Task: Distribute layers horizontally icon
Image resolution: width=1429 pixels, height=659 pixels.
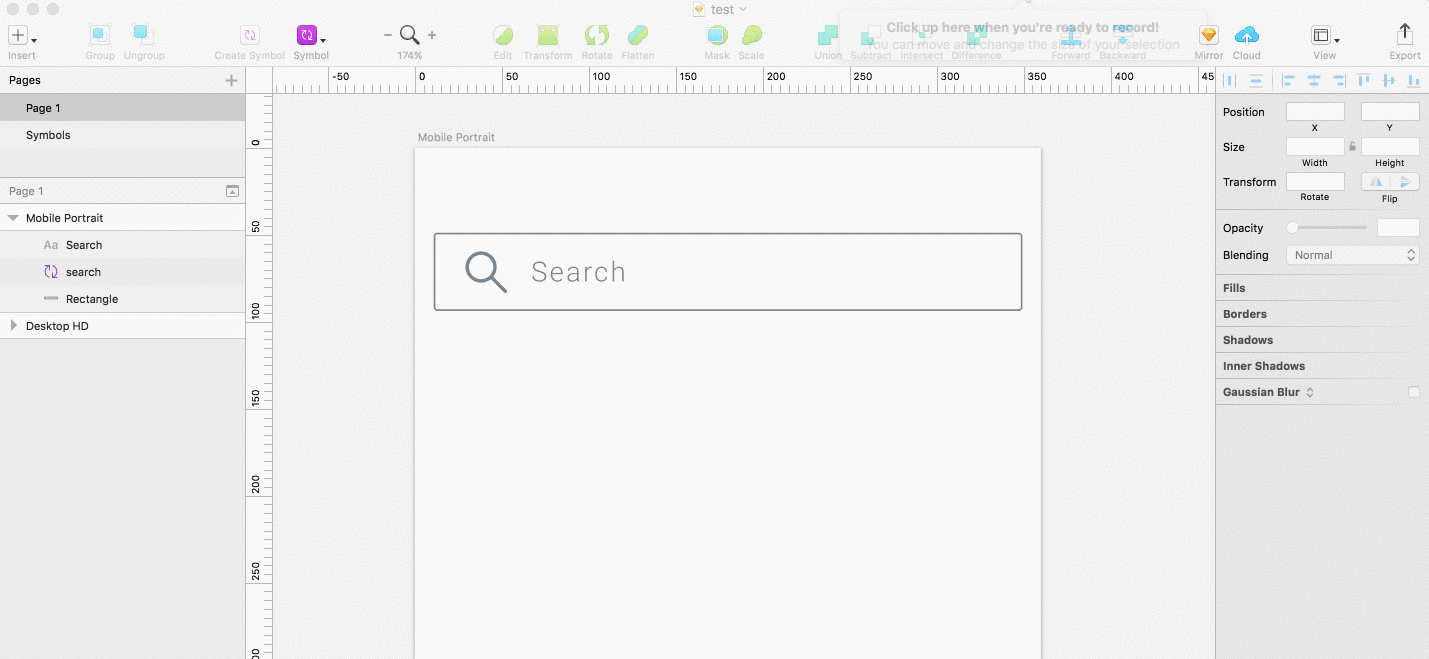Action: point(1230,80)
